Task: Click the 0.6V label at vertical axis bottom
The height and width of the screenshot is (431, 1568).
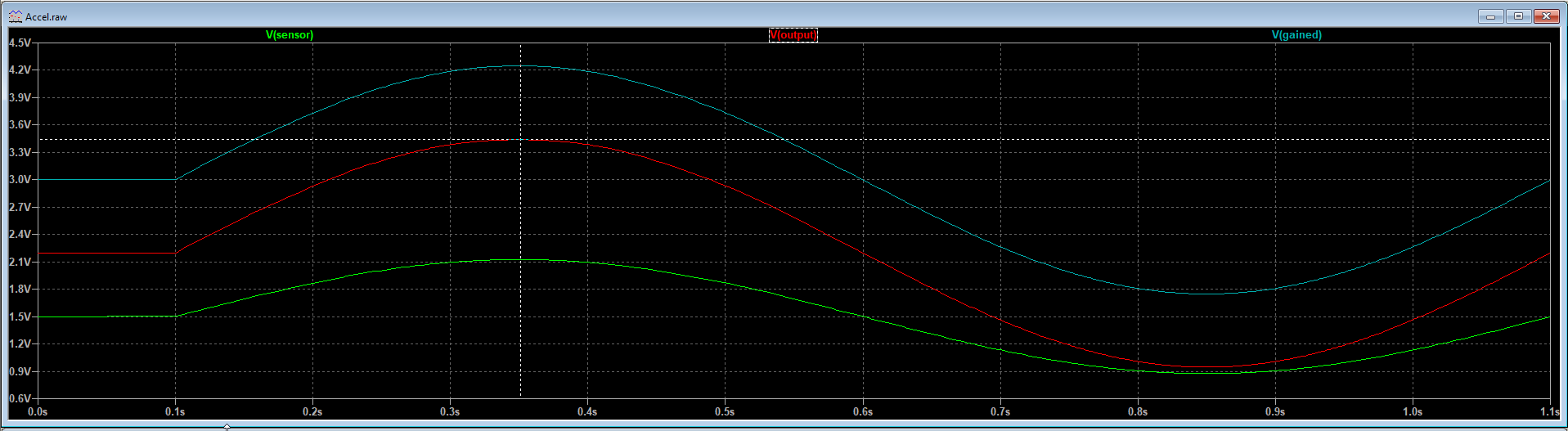Action: (20, 398)
